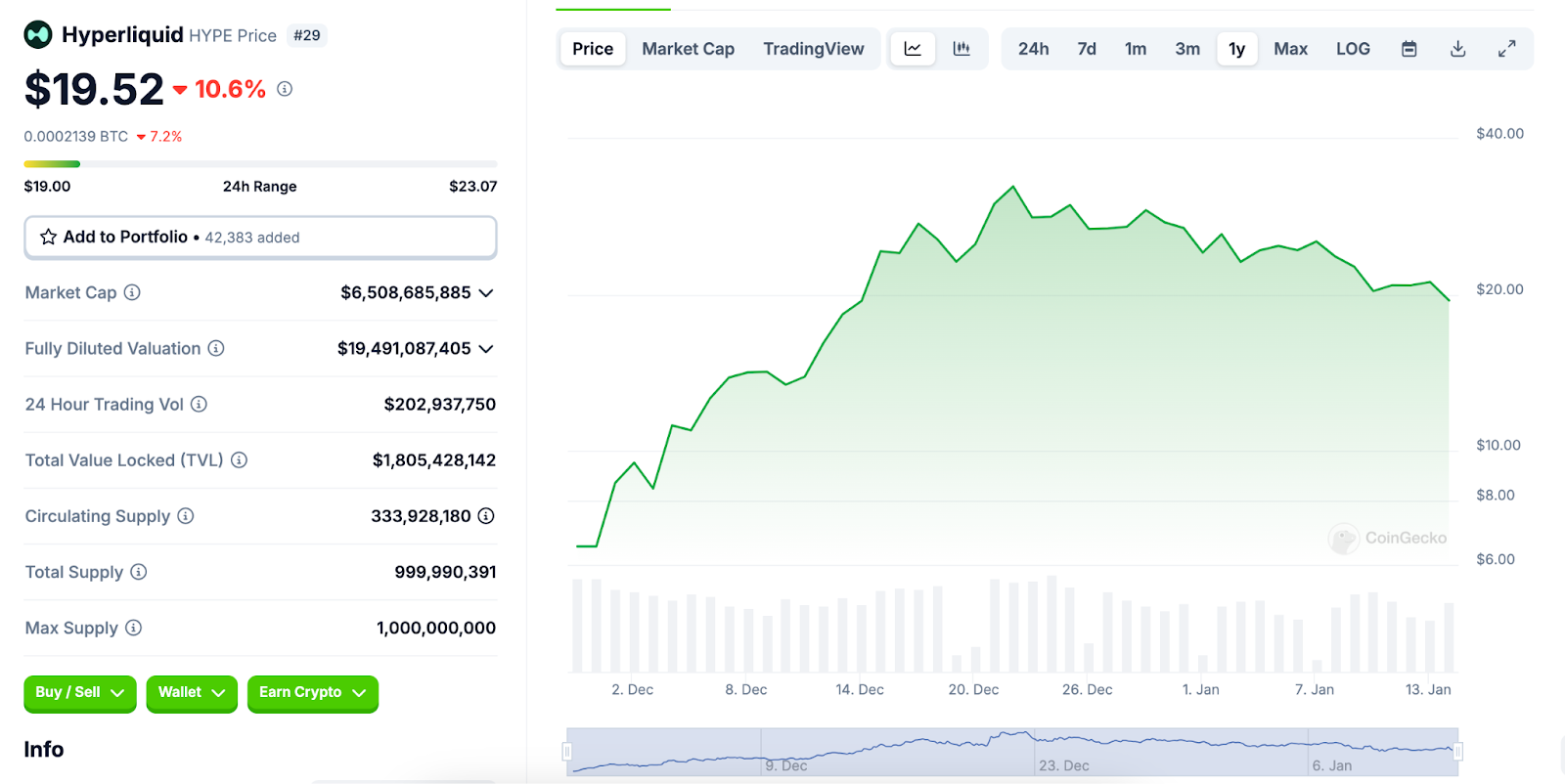The image size is (1565, 784).
Task: Click the 24 Hour Trading Vol info icon
Action: (199, 404)
